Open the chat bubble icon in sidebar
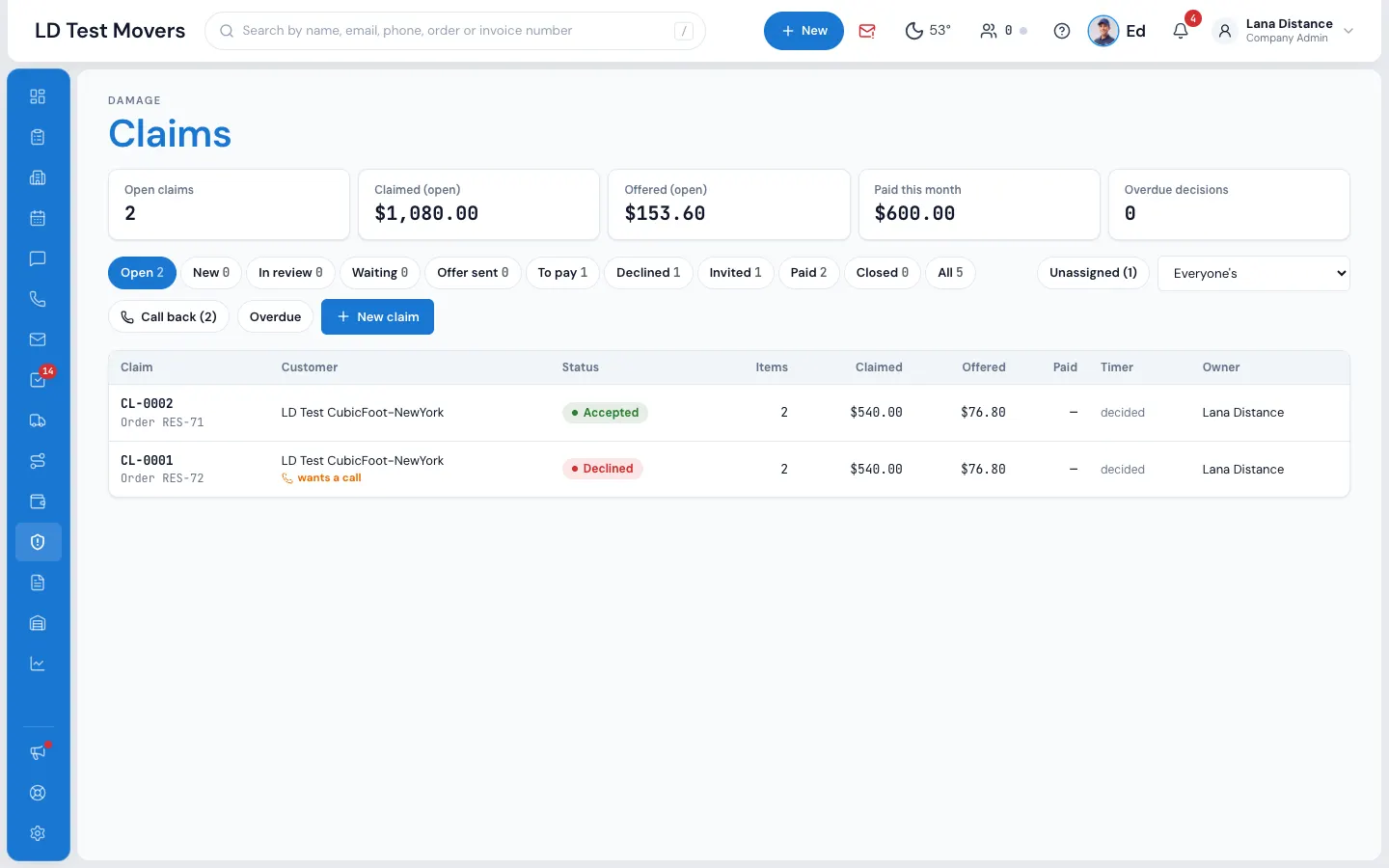This screenshot has width=1389, height=868. click(x=38, y=258)
